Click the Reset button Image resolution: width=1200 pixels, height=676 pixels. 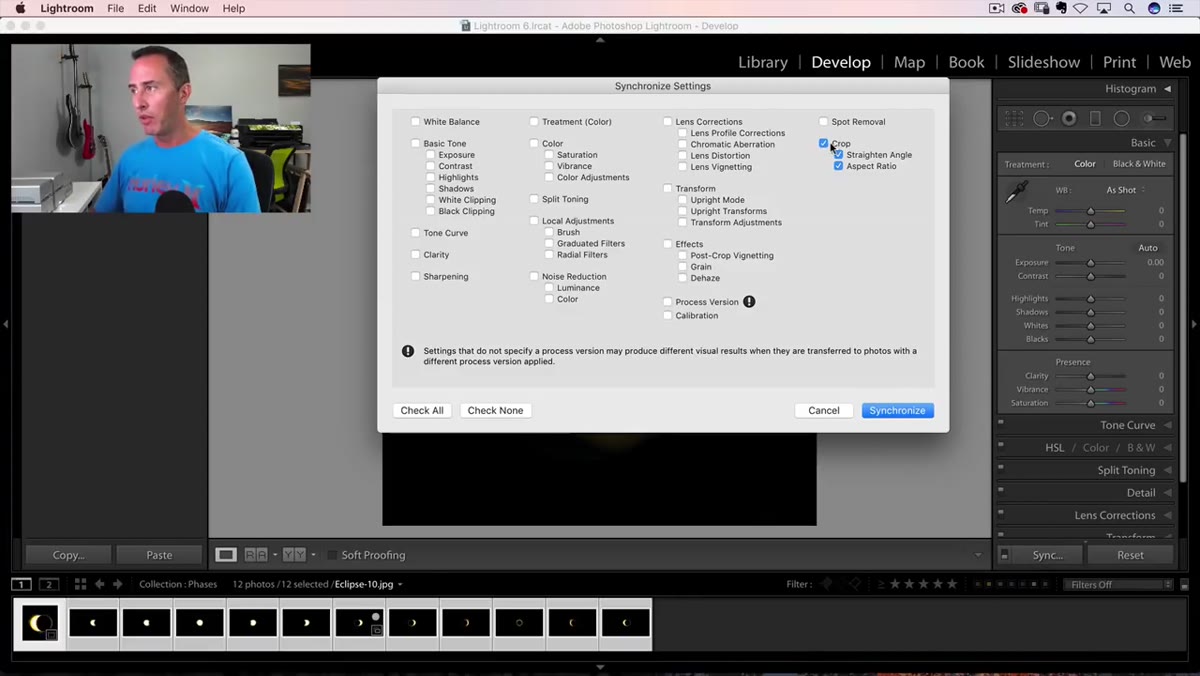tap(1130, 555)
